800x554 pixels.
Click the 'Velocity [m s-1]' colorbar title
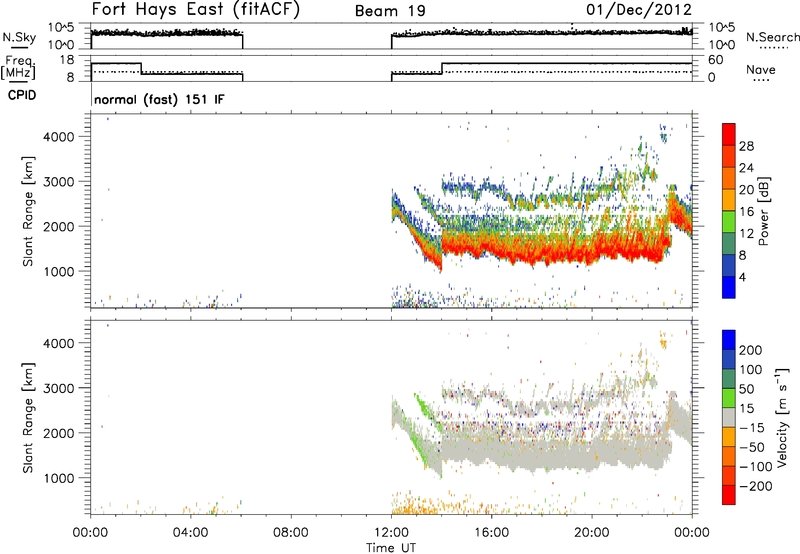782,417
